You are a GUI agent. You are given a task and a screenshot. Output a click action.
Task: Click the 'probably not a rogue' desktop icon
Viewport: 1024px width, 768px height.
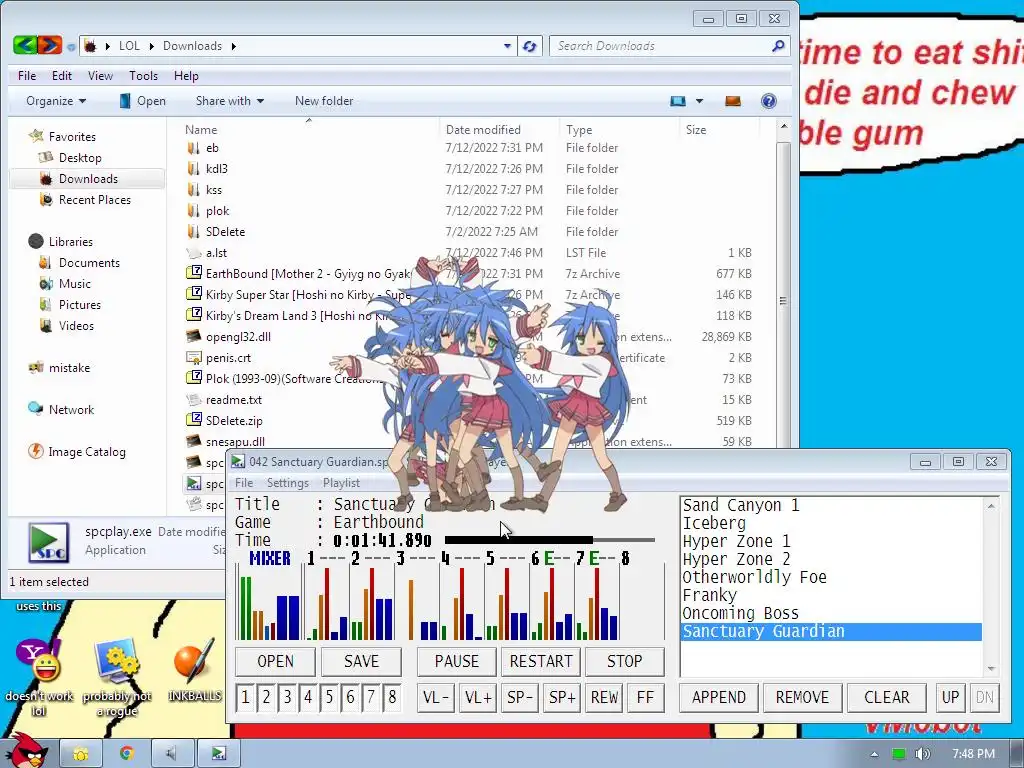tap(117, 661)
